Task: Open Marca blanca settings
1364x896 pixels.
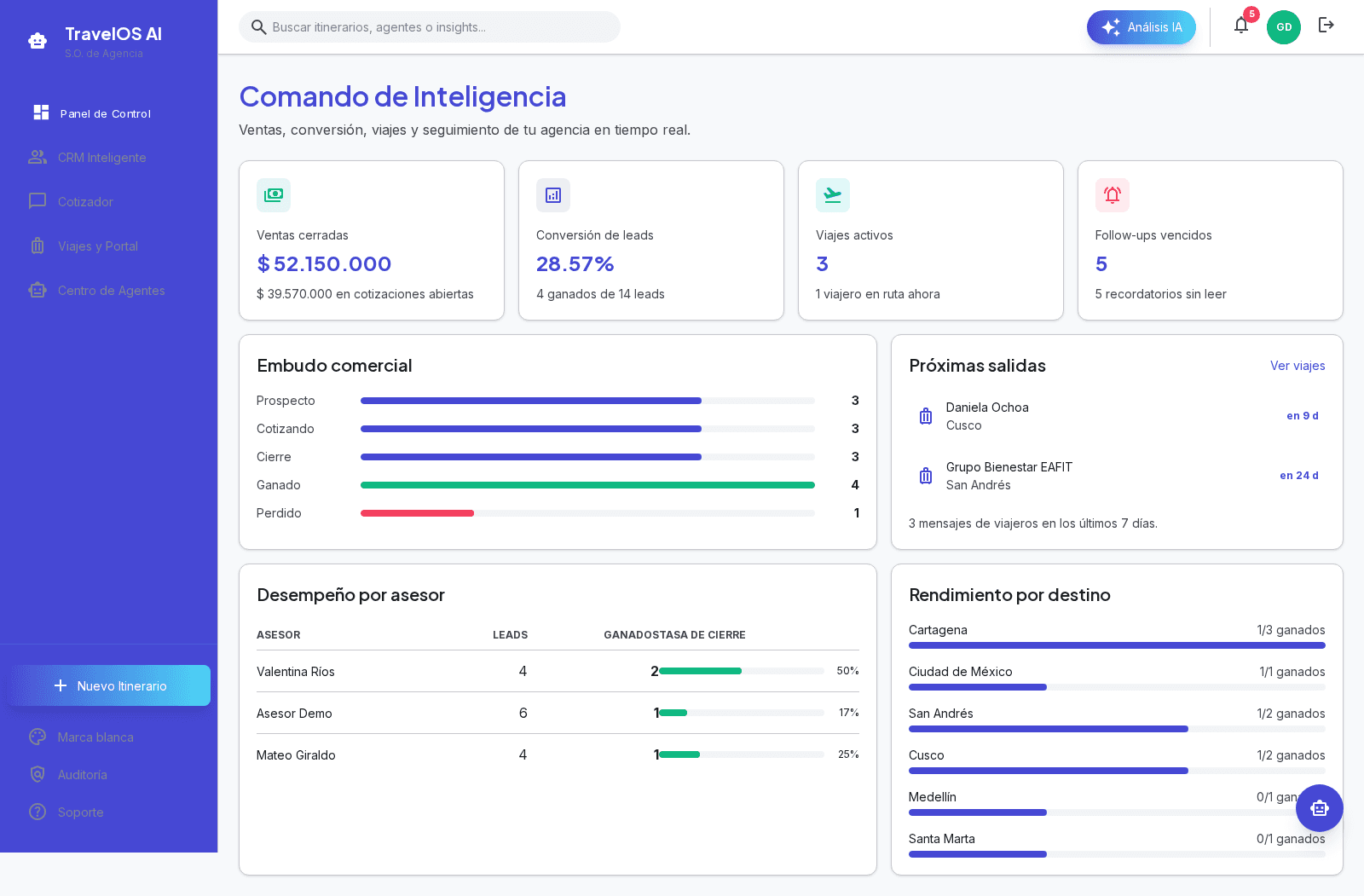Action: pos(109,737)
